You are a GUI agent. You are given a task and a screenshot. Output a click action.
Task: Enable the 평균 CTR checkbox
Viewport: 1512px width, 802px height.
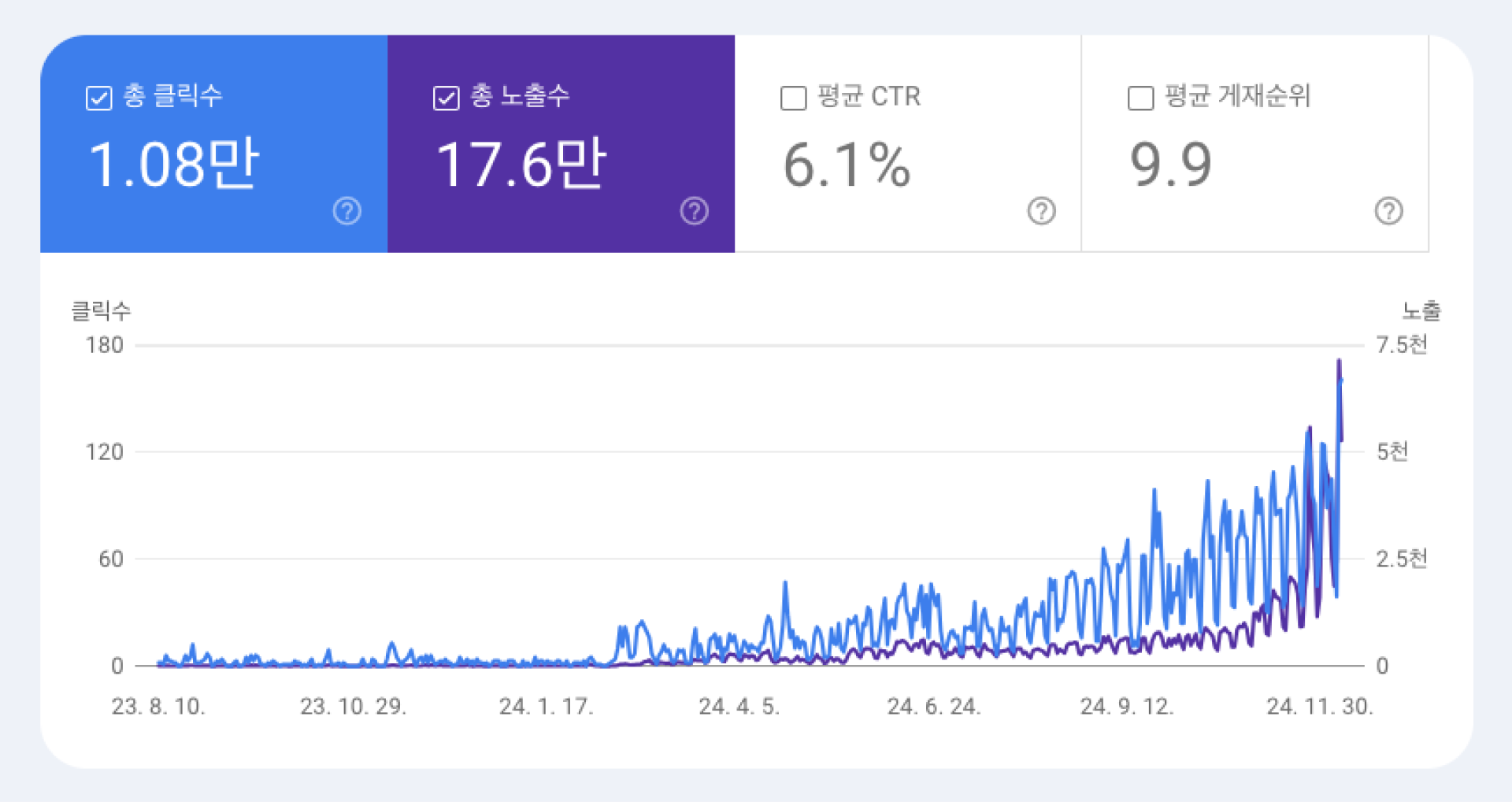(793, 98)
